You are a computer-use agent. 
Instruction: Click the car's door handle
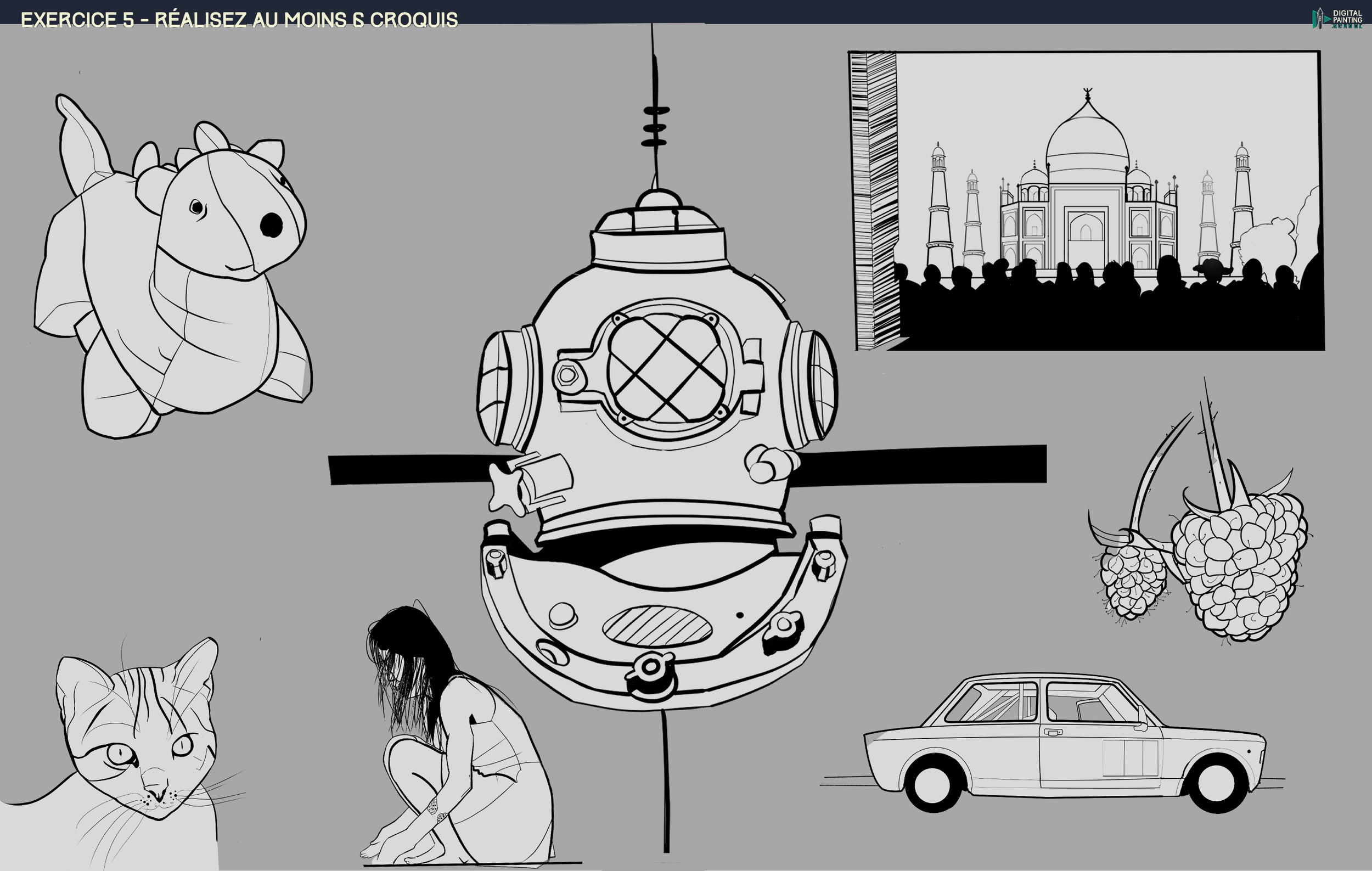[x=1053, y=732]
